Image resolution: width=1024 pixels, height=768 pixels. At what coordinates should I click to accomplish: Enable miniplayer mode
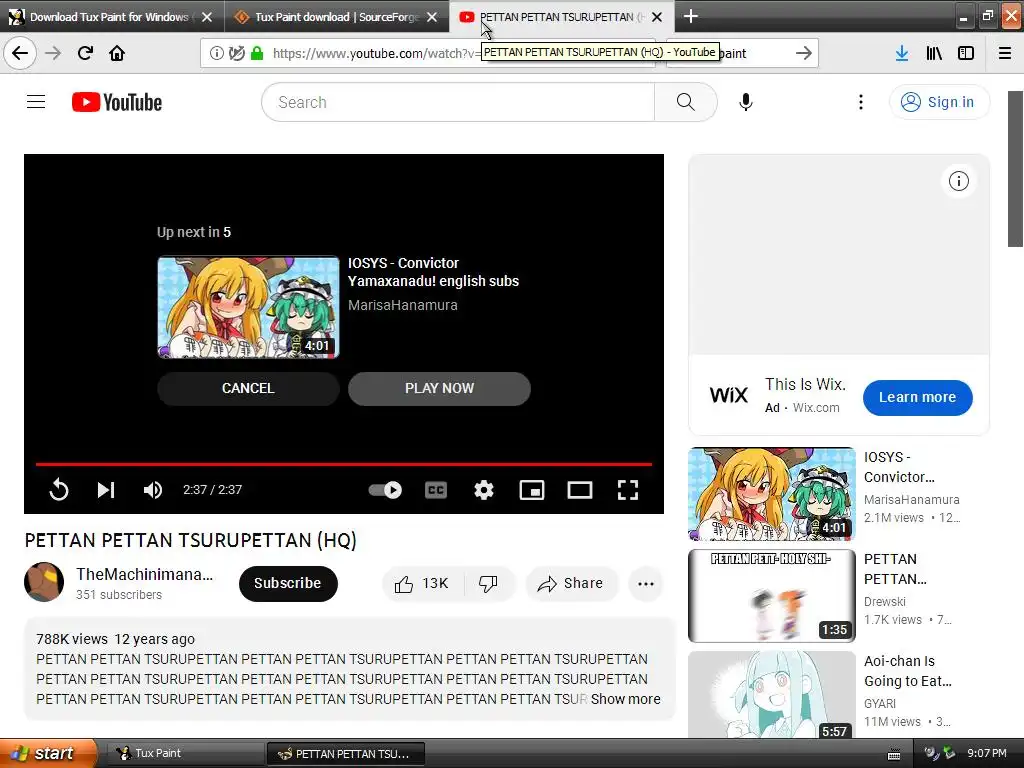532,490
